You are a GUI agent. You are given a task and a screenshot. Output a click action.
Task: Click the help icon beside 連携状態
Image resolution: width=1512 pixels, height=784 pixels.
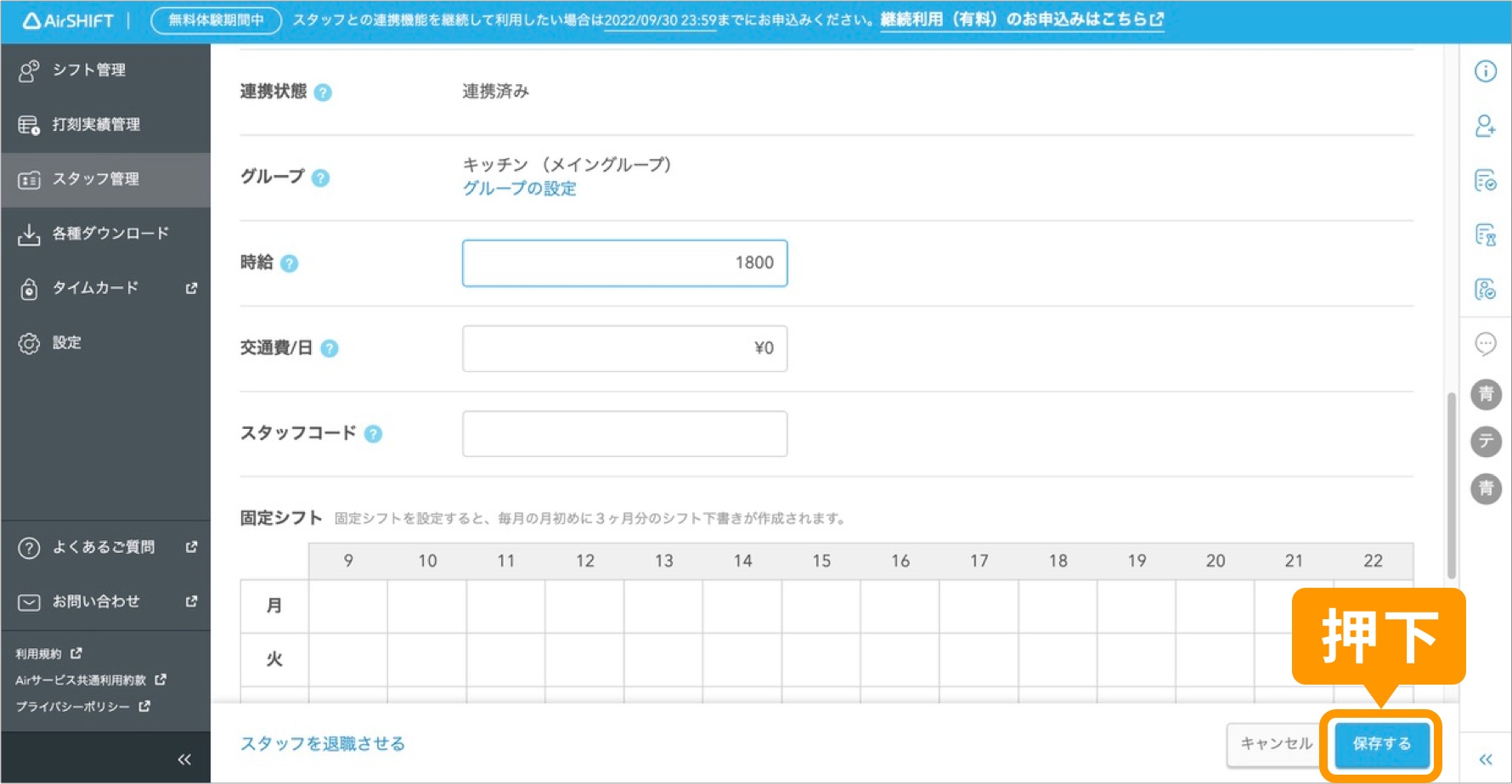(x=325, y=93)
